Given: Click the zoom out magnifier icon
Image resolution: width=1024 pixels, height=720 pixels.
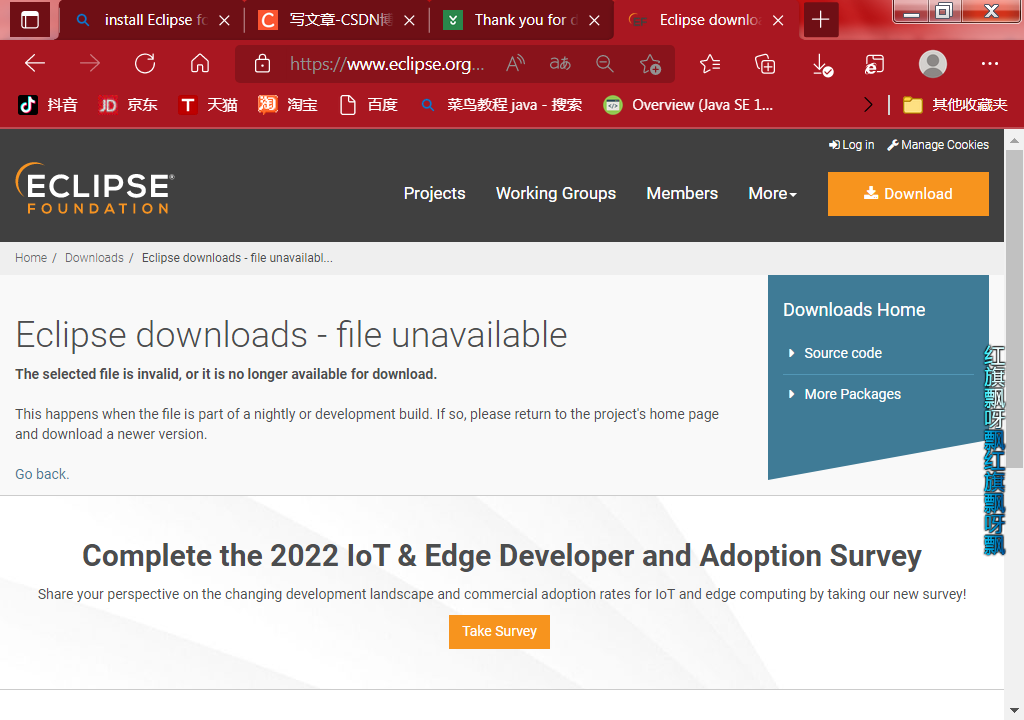Looking at the screenshot, I should (x=605, y=63).
